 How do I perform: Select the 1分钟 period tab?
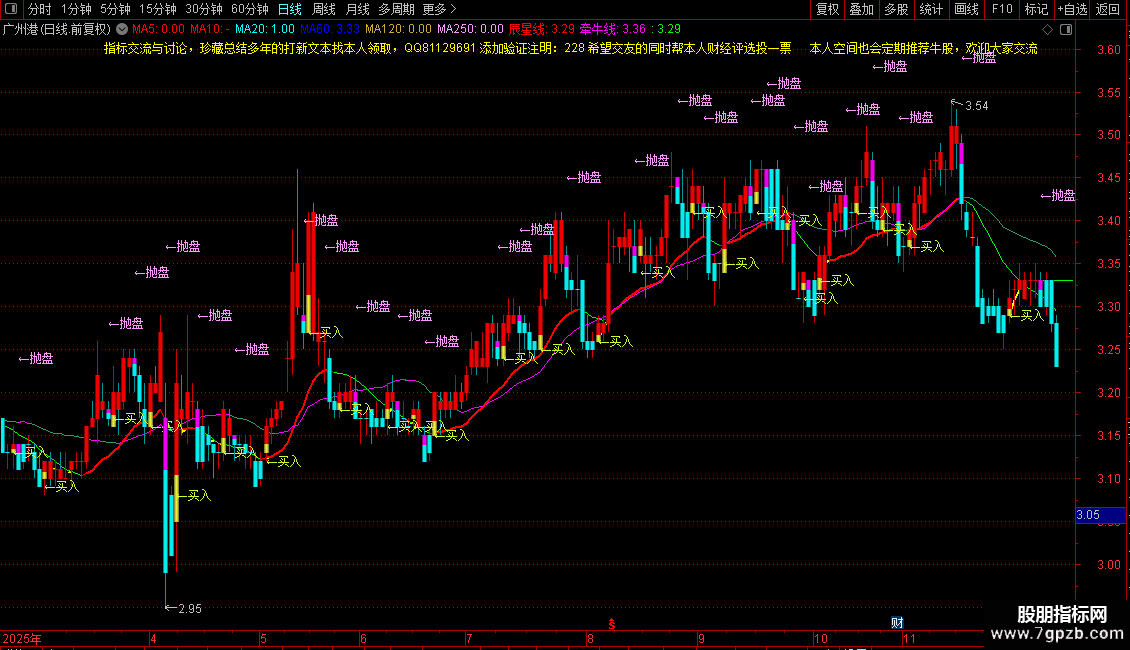[76, 9]
